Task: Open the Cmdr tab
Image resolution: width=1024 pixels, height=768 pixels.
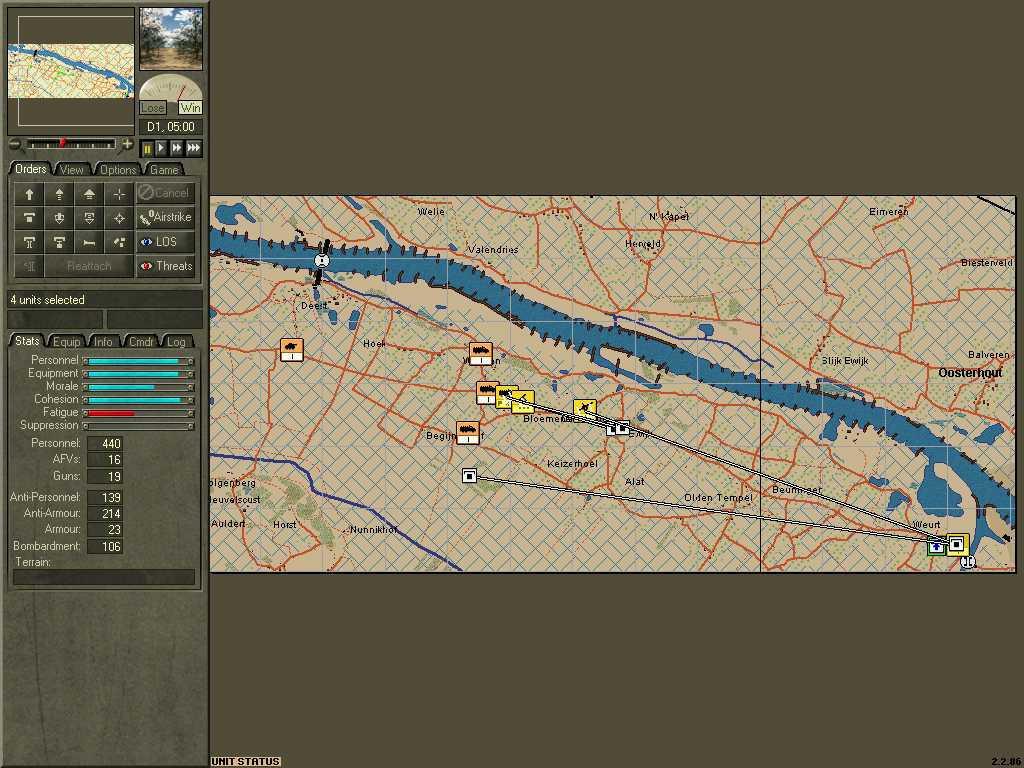Action: 141,342
